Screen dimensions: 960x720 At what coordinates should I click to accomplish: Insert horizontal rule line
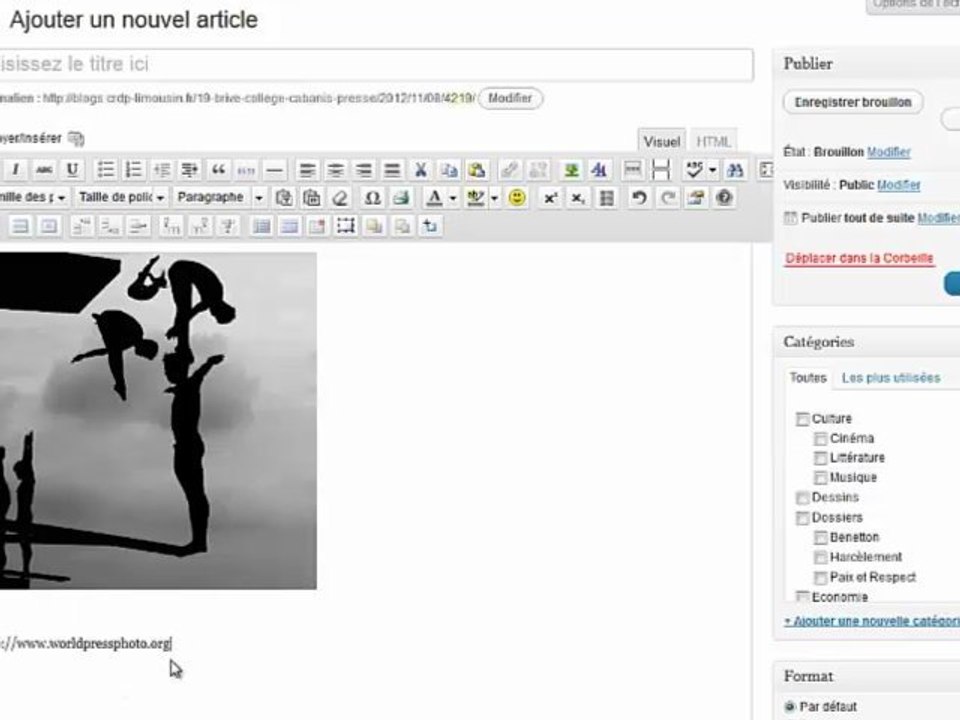tap(275, 170)
